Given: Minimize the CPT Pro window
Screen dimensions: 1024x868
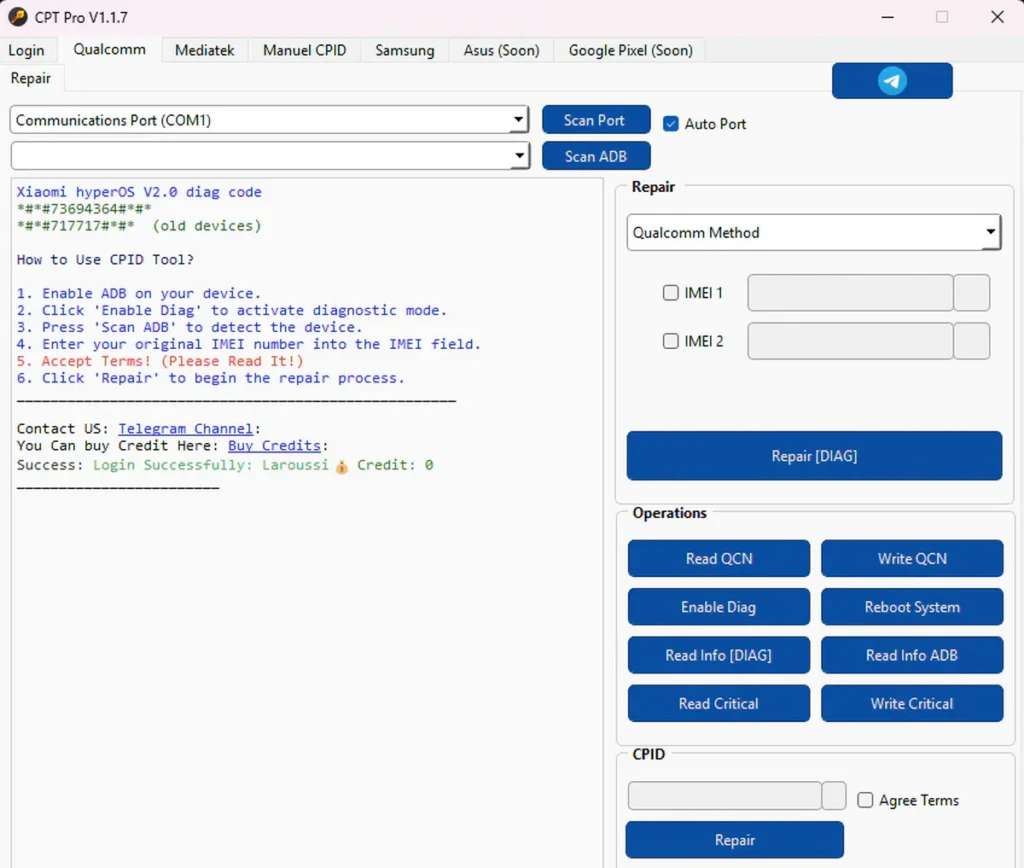Looking at the screenshot, I should (888, 17).
